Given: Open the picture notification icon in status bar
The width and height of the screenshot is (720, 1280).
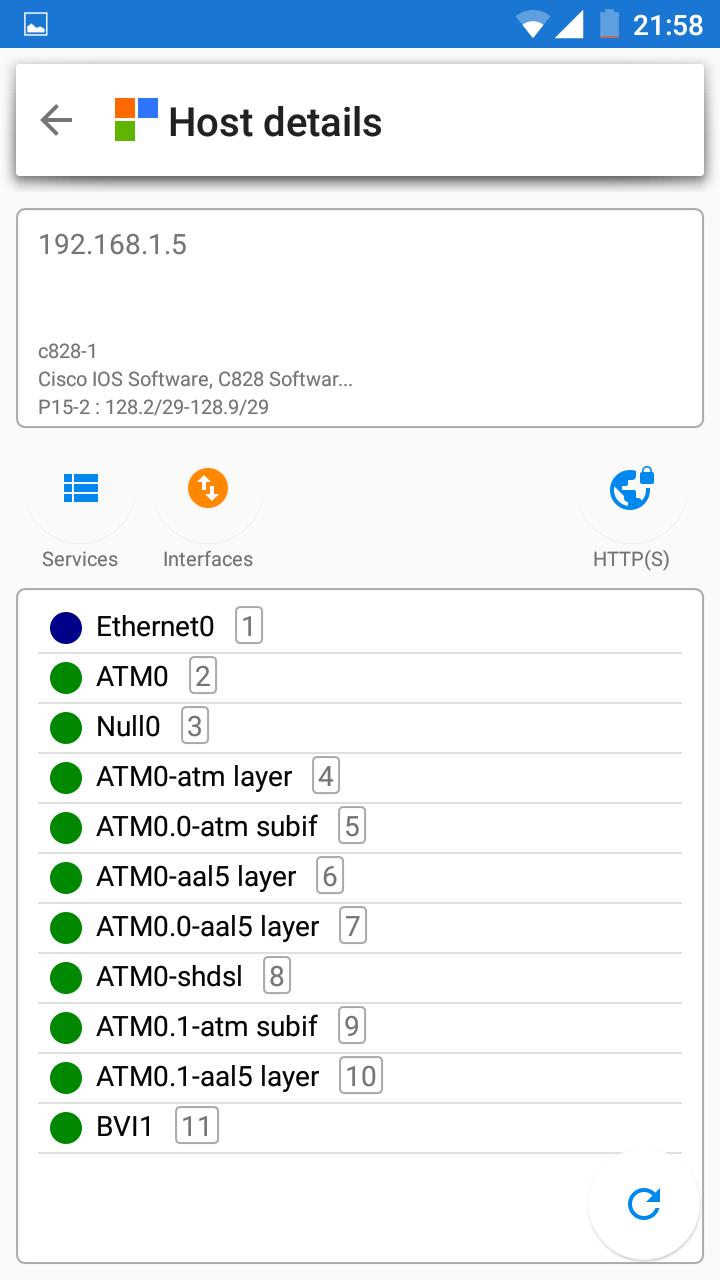Looking at the screenshot, I should (36, 24).
